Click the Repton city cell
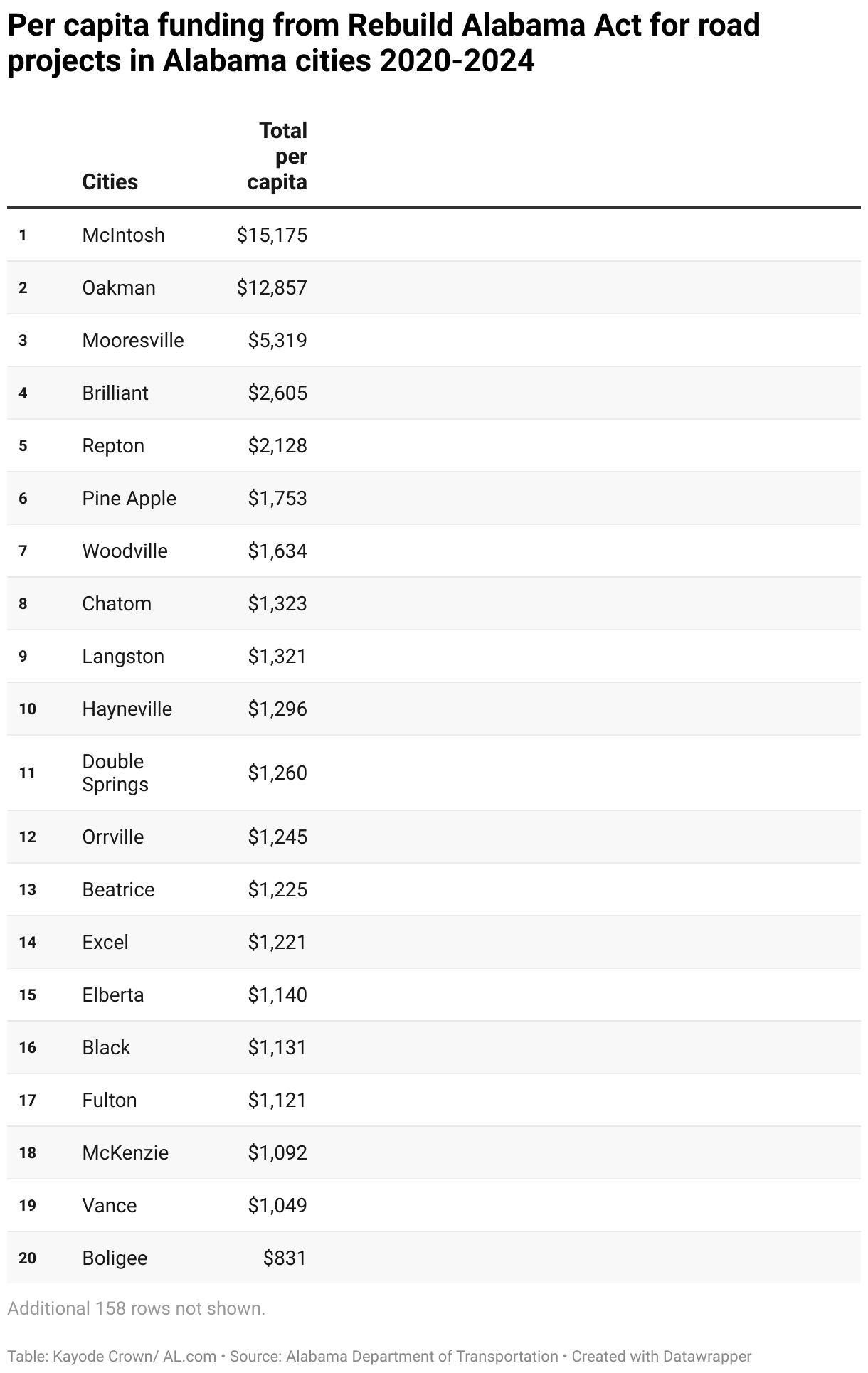The image size is (868, 1373). point(113,445)
